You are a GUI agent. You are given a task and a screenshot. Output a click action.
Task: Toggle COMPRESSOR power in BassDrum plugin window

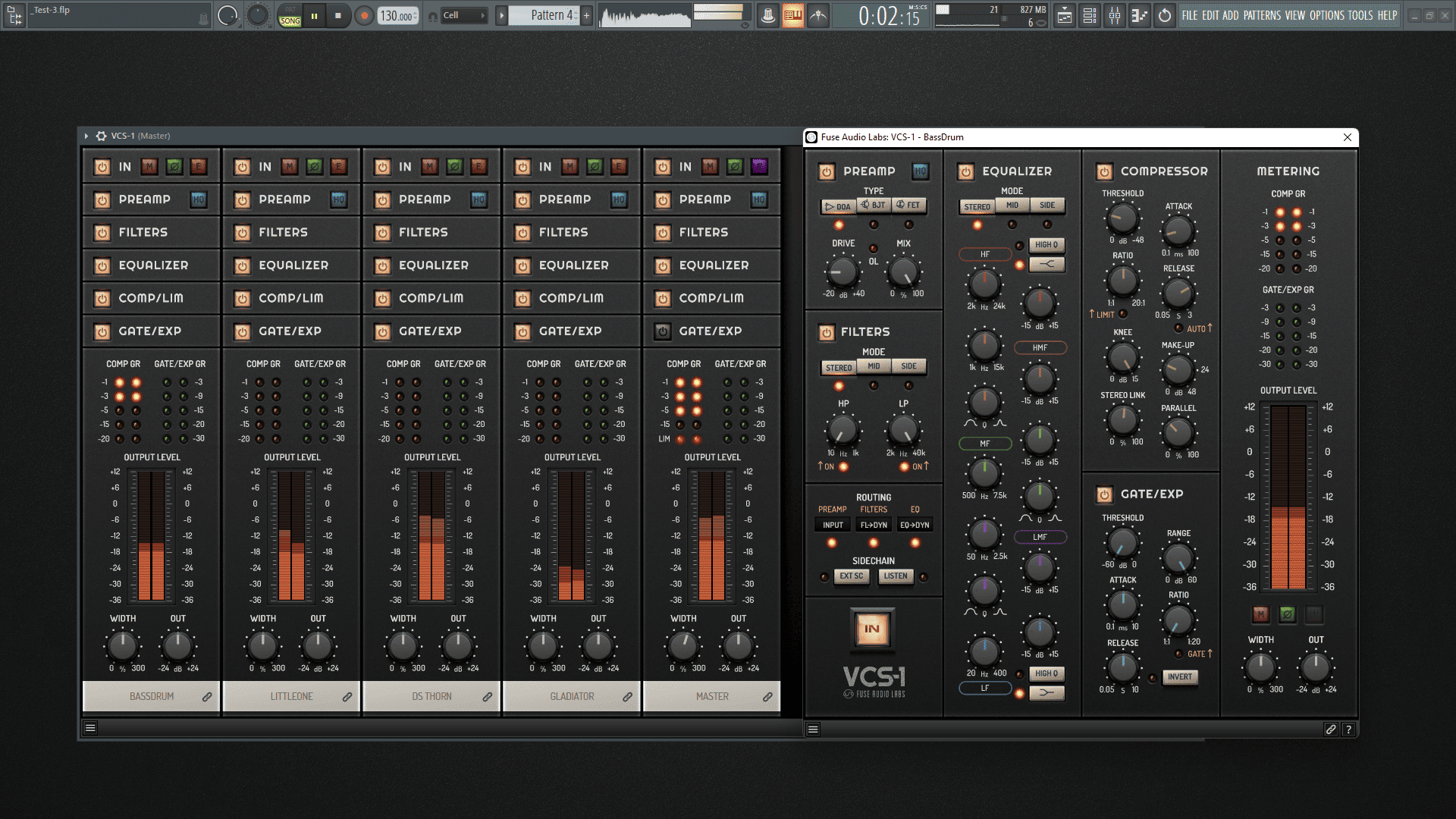[x=1104, y=171]
